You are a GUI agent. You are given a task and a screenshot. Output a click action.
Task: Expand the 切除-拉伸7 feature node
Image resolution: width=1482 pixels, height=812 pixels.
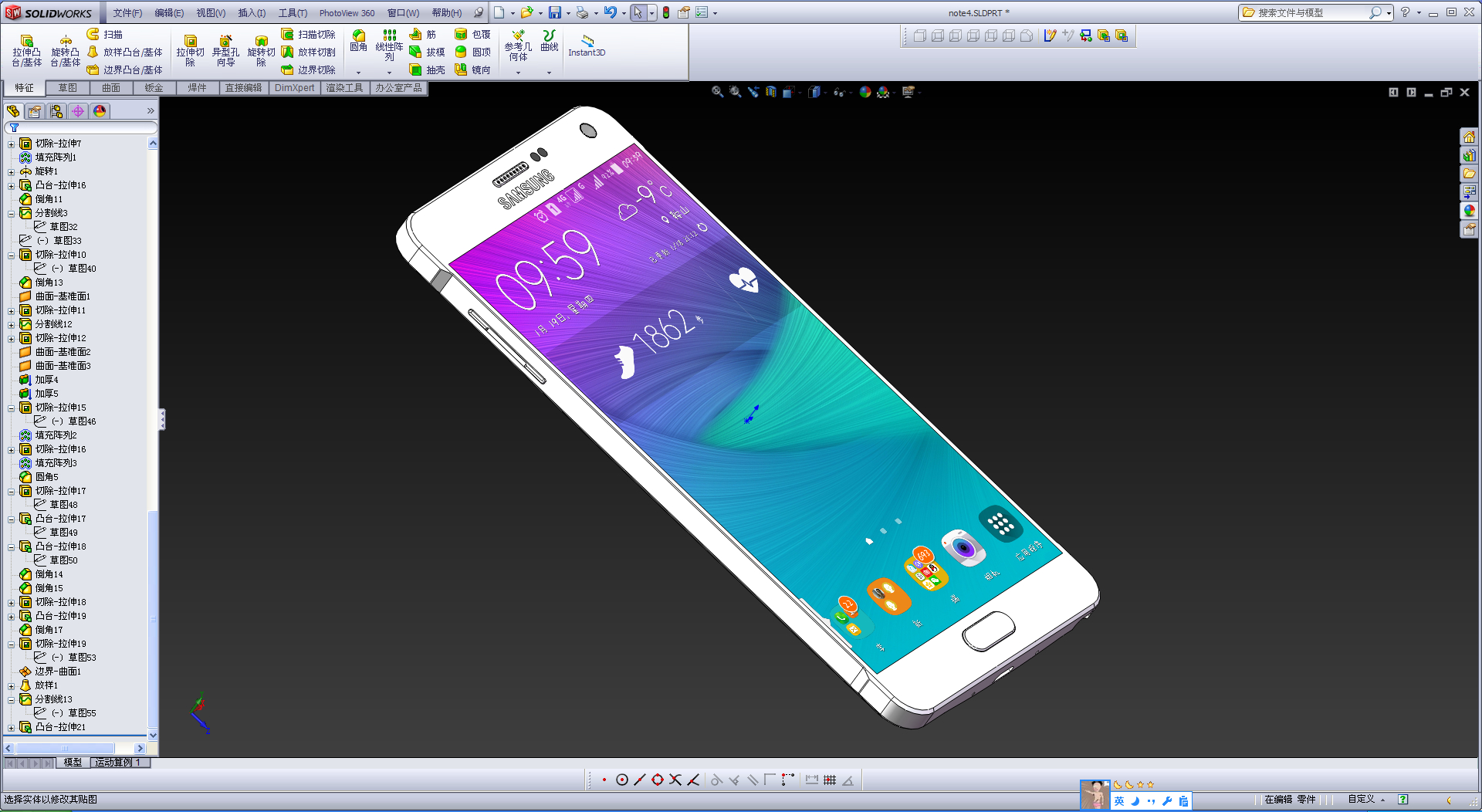(x=11, y=144)
